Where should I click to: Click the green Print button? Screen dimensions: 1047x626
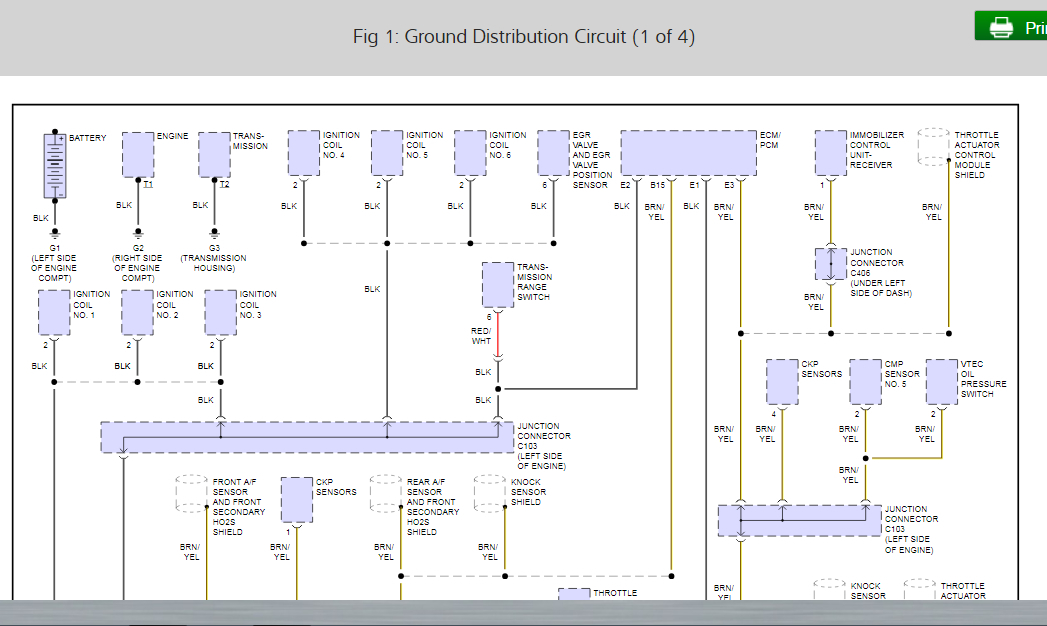tap(1011, 27)
